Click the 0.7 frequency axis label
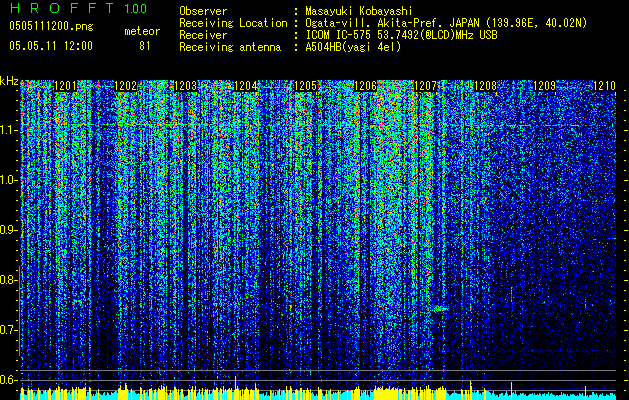 (x=9, y=330)
